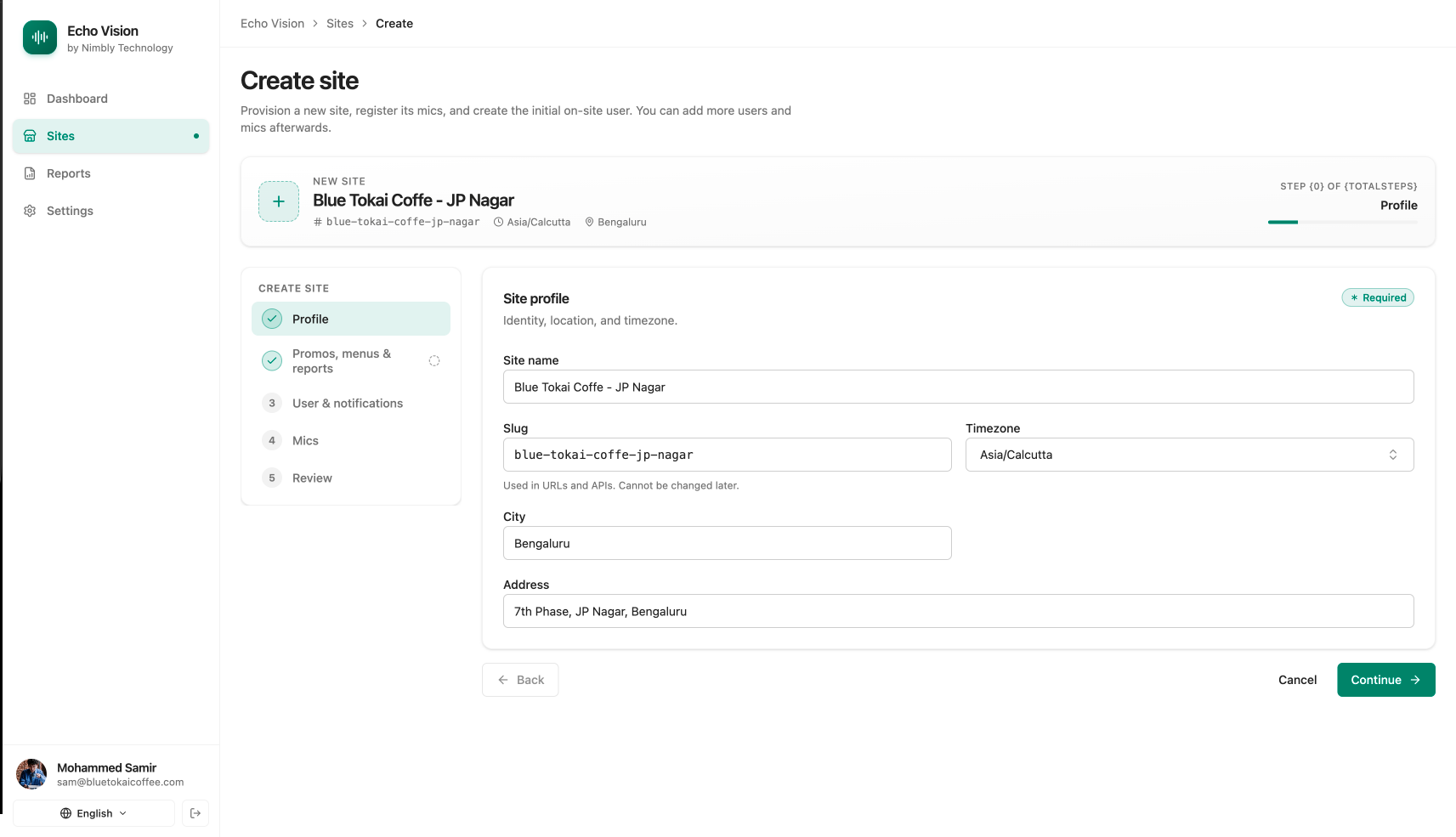Click the Dashboard grid icon
Image resolution: width=1456 pixels, height=837 pixels.
[30, 99]
